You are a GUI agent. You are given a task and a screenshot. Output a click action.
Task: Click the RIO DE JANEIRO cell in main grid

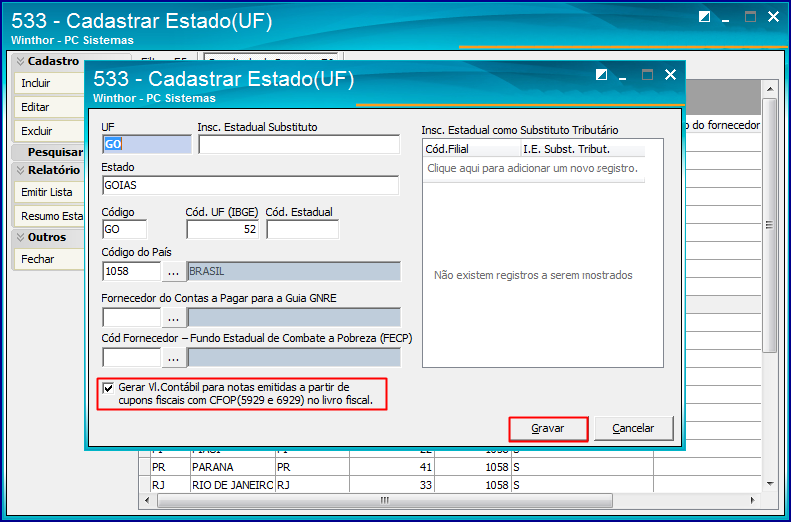233,485
